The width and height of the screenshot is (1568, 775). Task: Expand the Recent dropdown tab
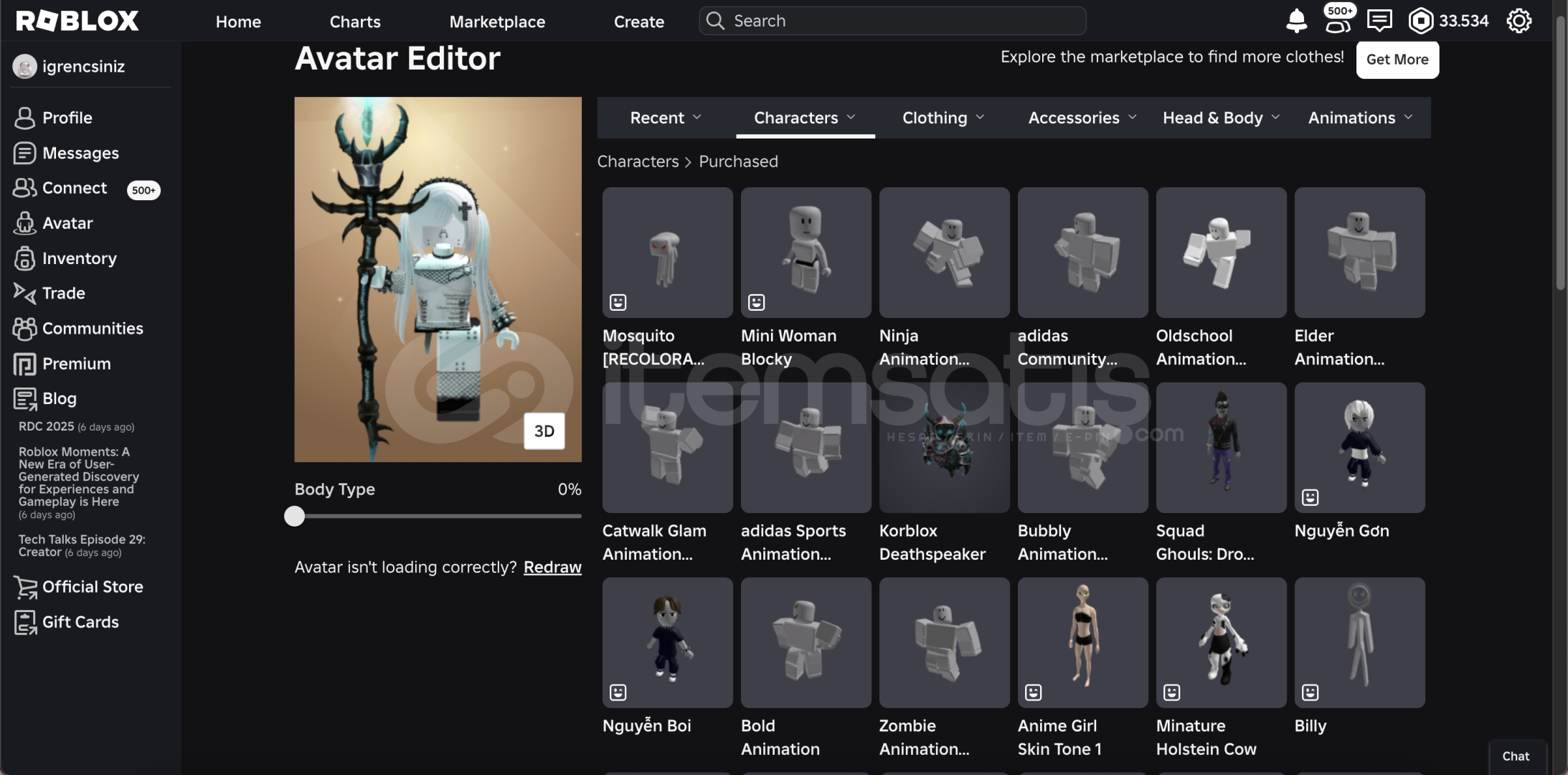pyautogui.click(x=666, y=118)
